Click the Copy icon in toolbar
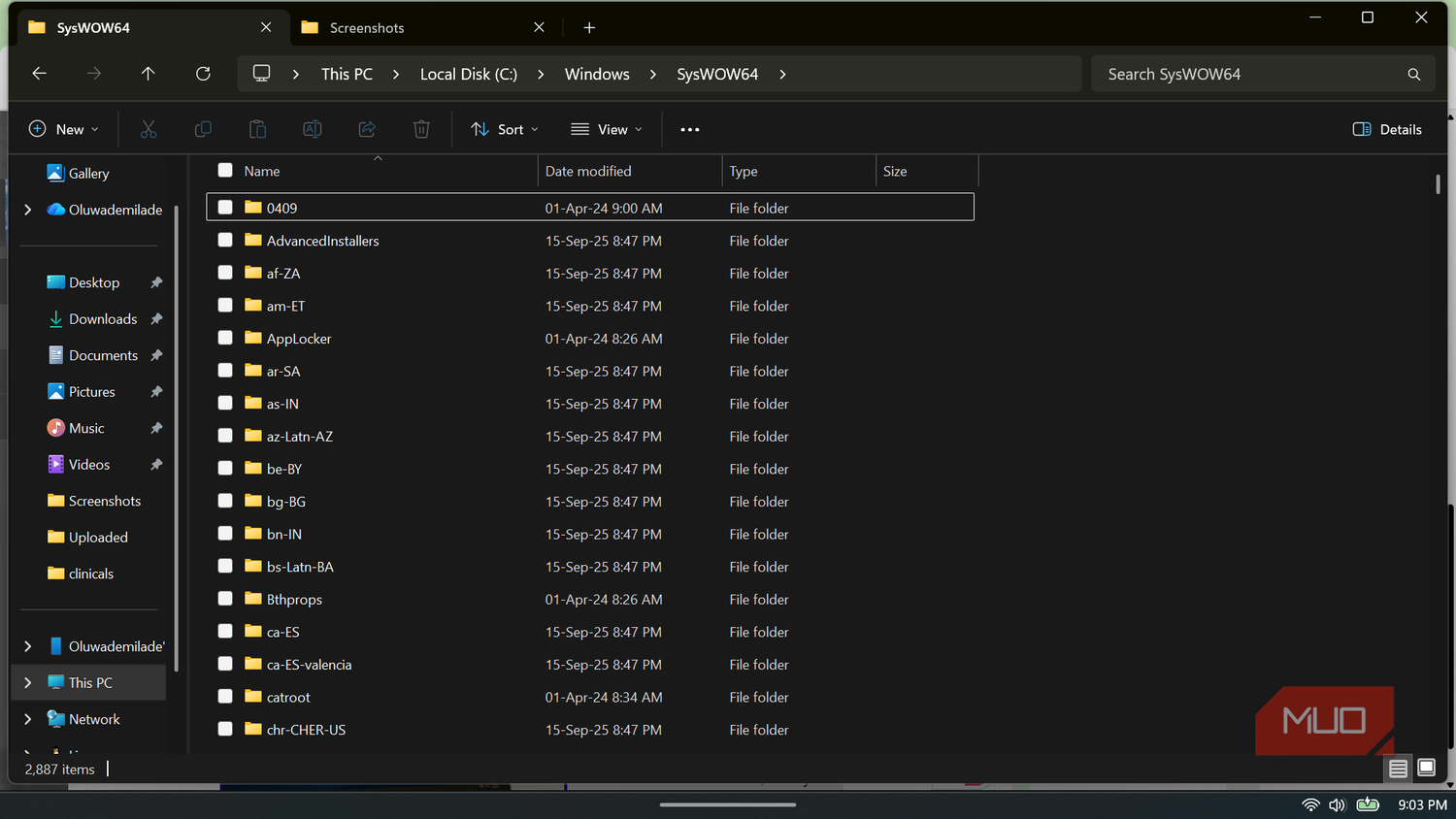 203,129
